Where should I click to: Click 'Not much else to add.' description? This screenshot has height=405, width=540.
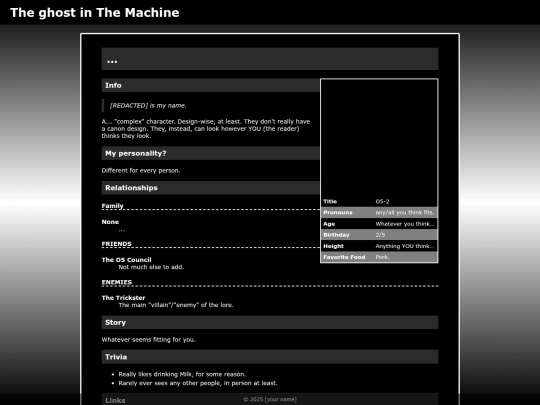coord(151,267)
